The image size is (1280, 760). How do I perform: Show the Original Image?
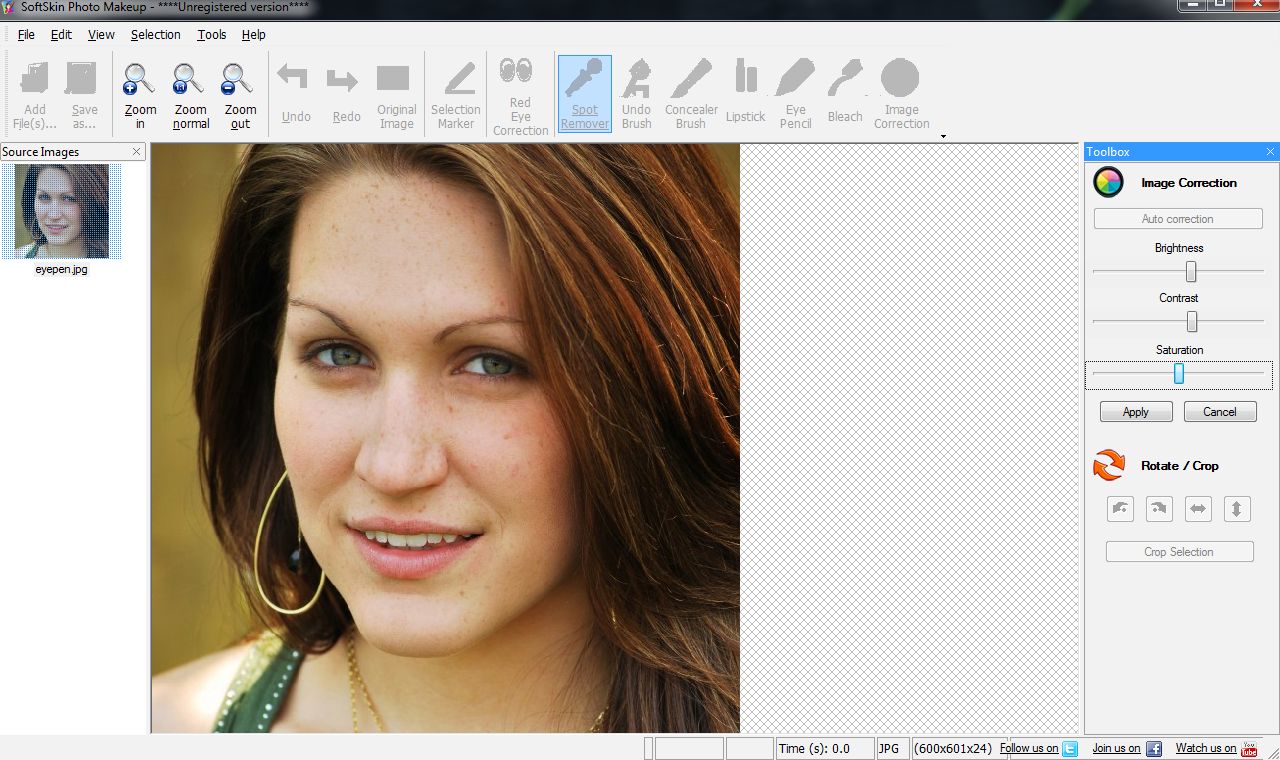(396, 95)
